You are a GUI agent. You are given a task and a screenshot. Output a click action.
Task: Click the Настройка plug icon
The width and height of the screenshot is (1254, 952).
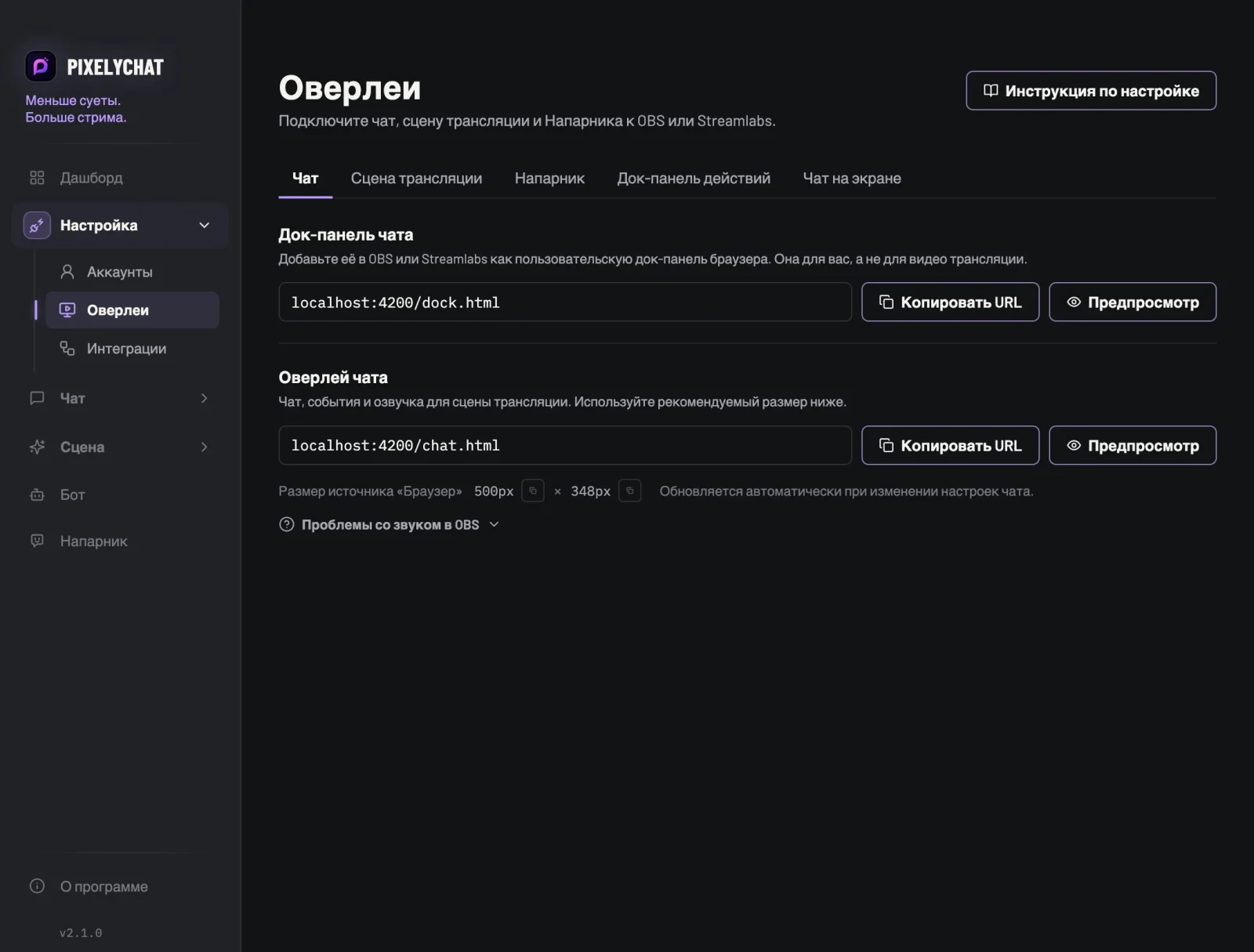click(37, 226)
